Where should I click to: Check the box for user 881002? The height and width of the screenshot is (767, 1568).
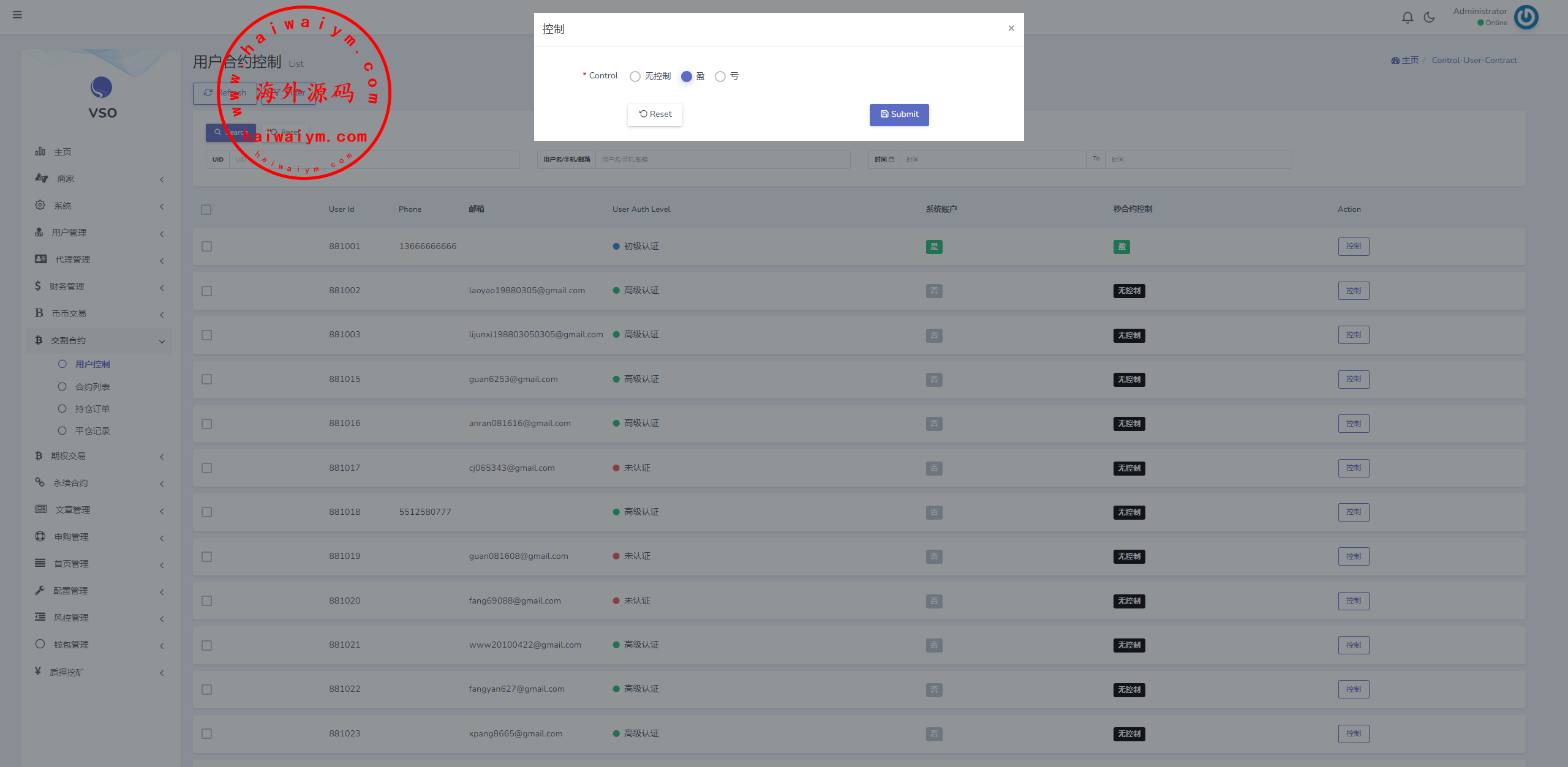(x=206, y=291)
